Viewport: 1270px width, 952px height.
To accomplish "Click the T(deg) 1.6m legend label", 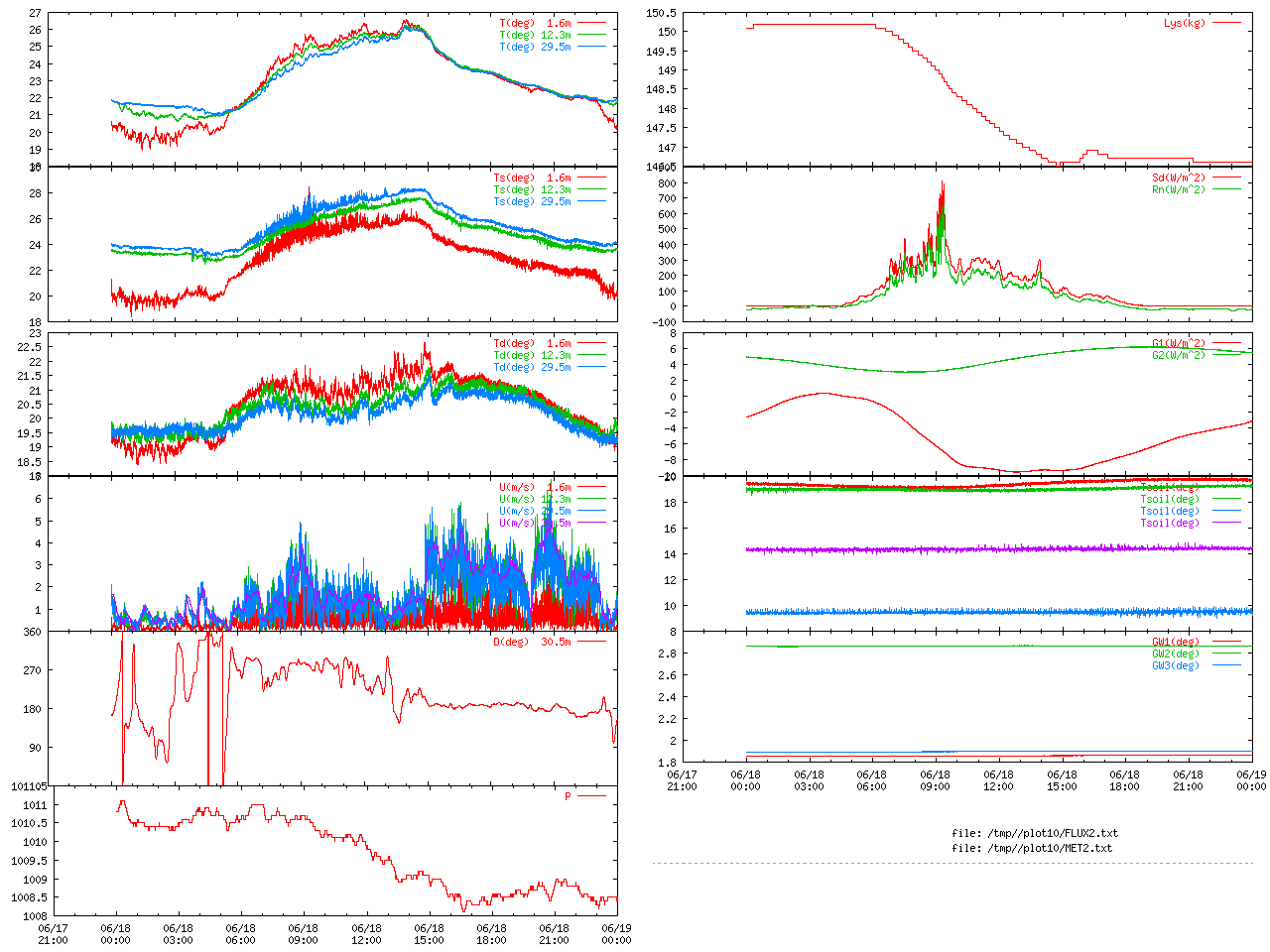I will point(535,23).
